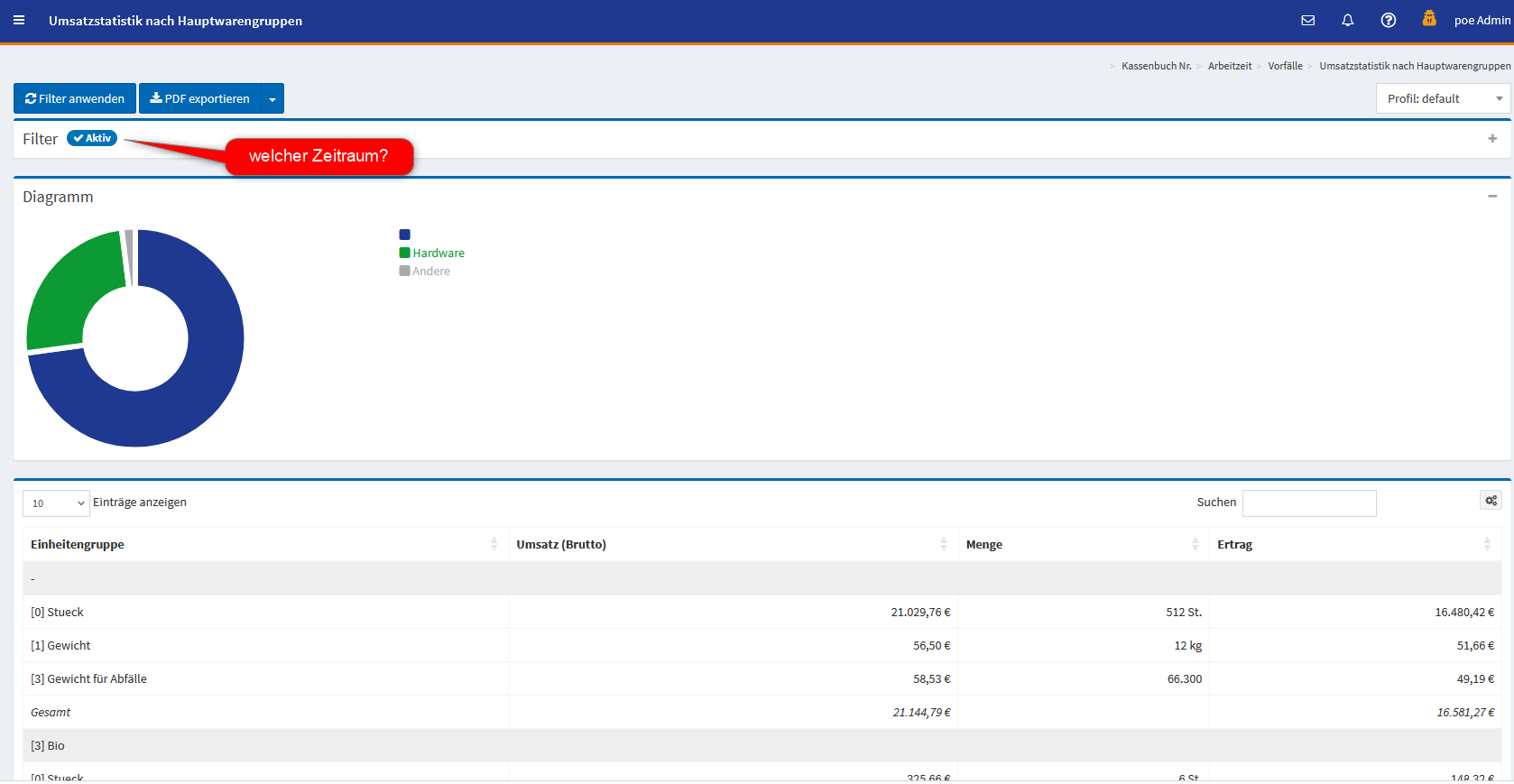1514x784 pixels.
Task: Expand the Filter panel with plus
Action: [1492, 138]
